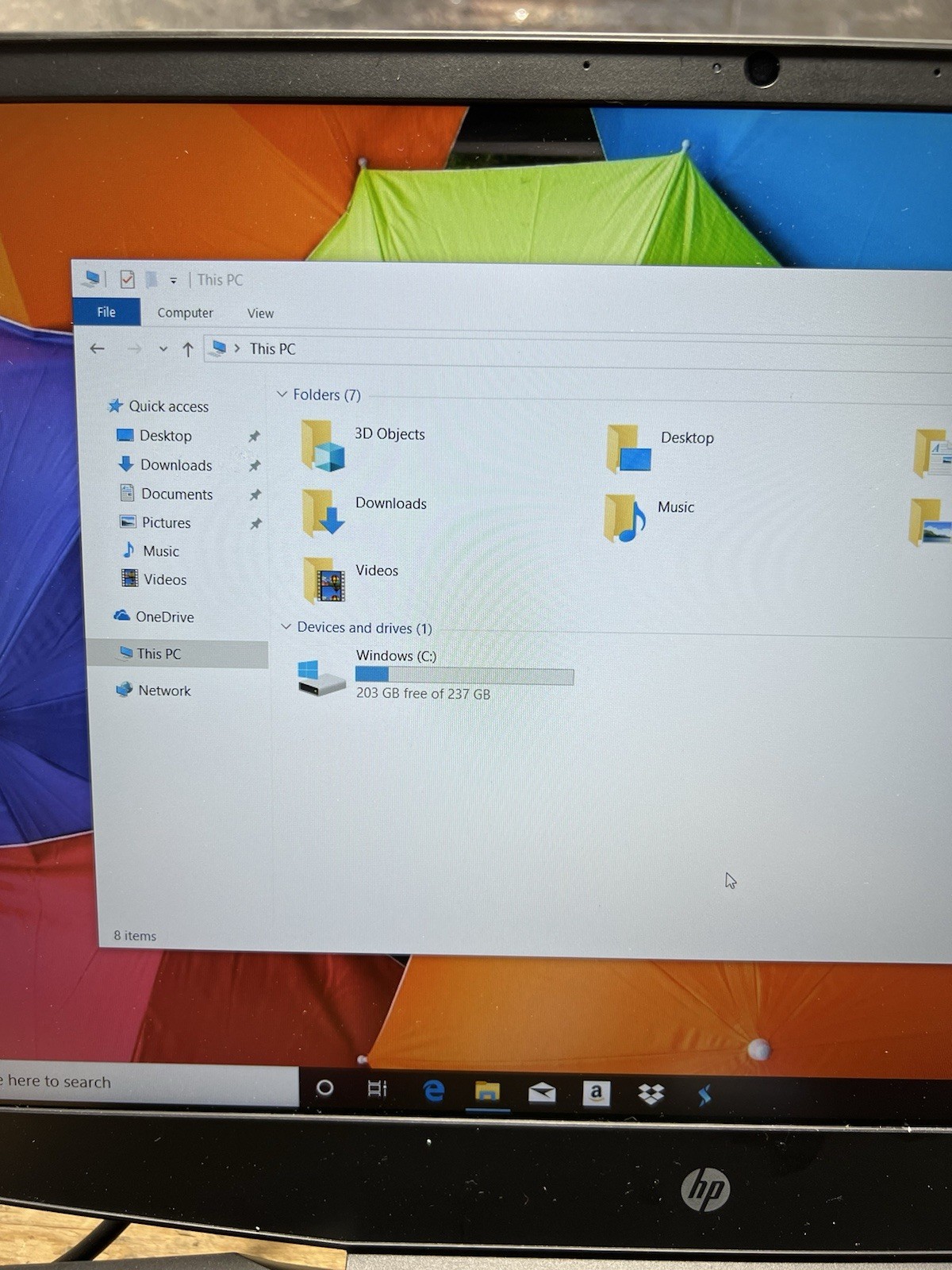Open the Mail app from taskbar
952x1270 pixels.
click(x=542, y=1094)
